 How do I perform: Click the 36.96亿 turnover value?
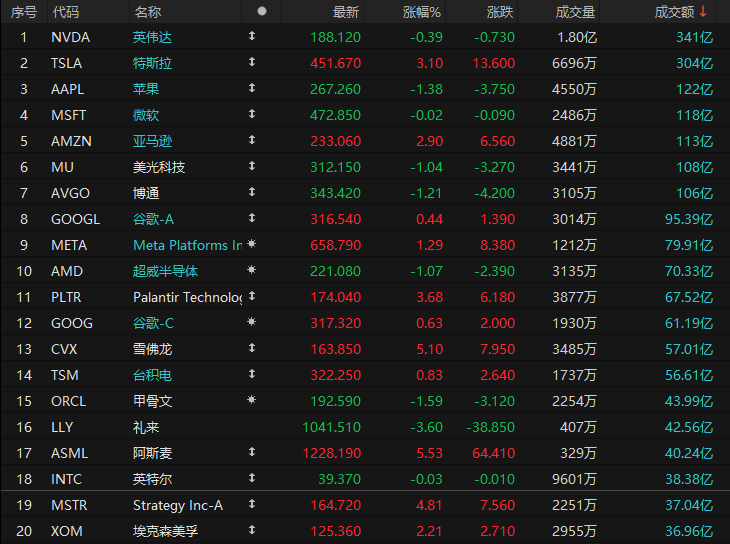(689, 531)
